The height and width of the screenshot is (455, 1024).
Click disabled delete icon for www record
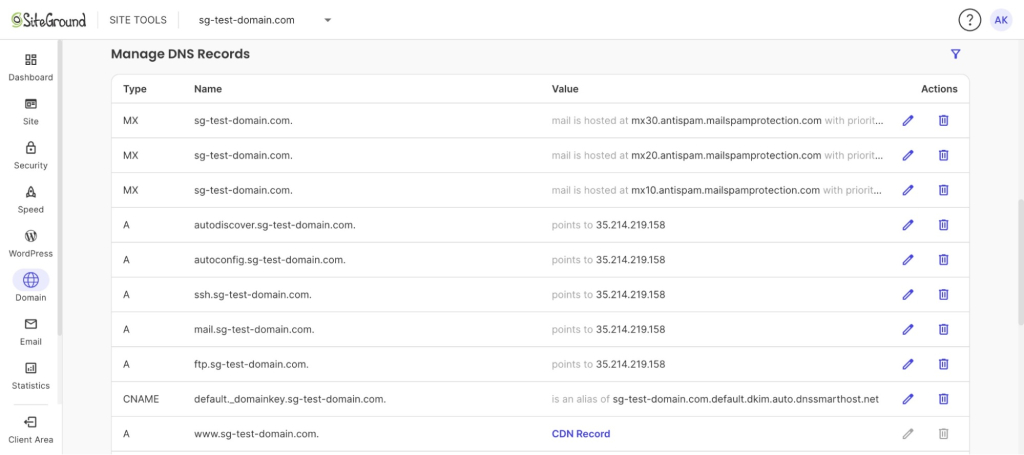[x=944, y=433]
